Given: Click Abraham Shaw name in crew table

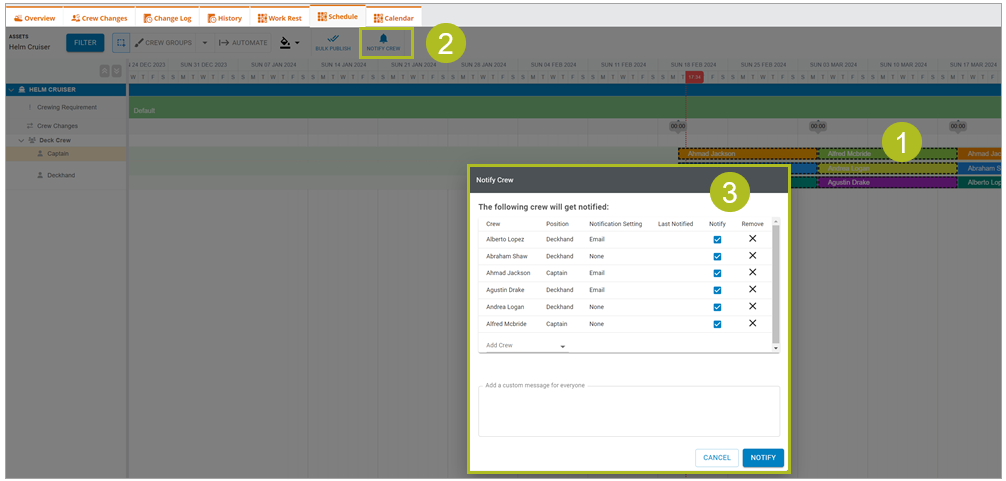Looking at the screenshot, I should click(x=506, y=256).
